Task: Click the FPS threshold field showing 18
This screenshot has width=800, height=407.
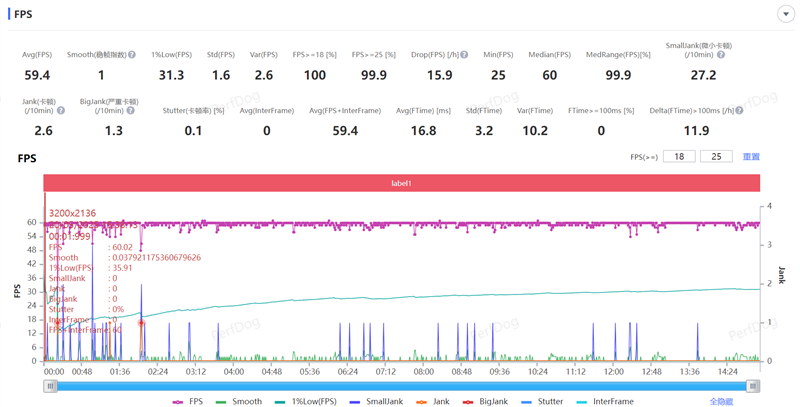Action: (x=678, y=157)
